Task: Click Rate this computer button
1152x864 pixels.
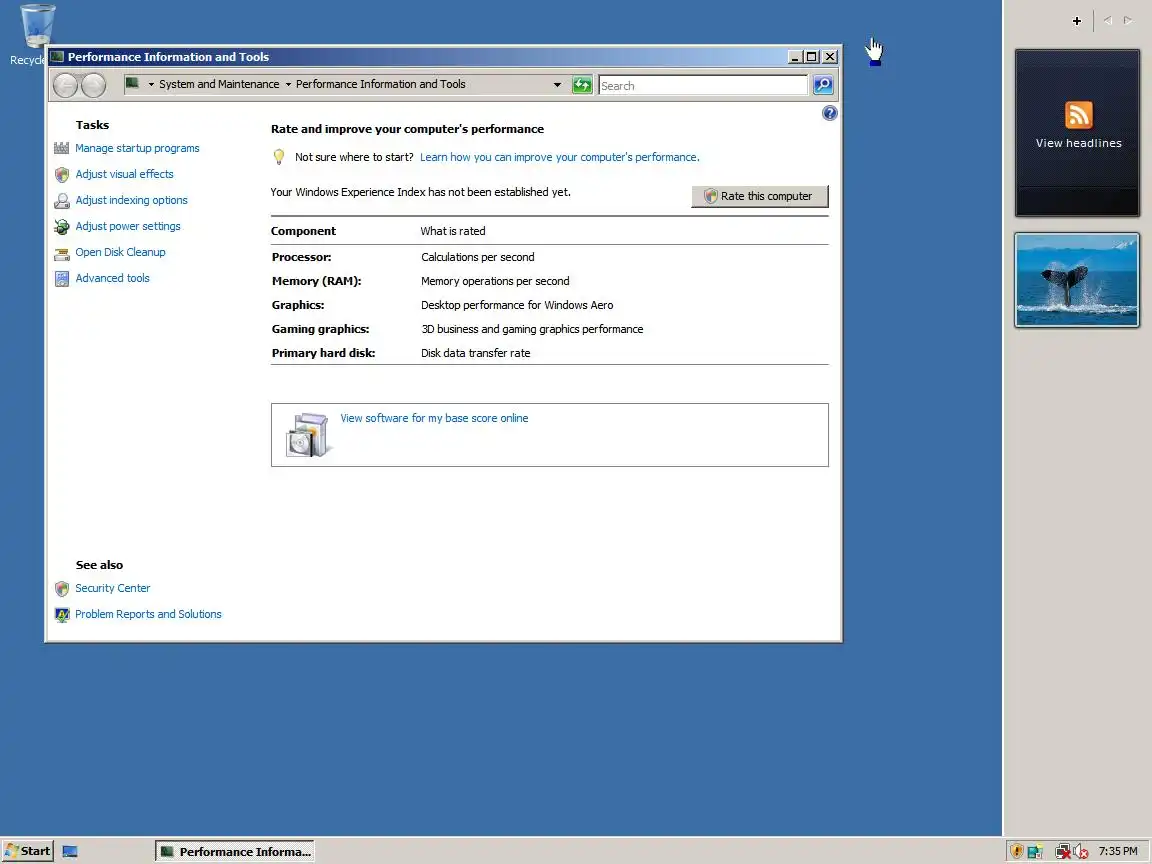Action: point(760,196)
